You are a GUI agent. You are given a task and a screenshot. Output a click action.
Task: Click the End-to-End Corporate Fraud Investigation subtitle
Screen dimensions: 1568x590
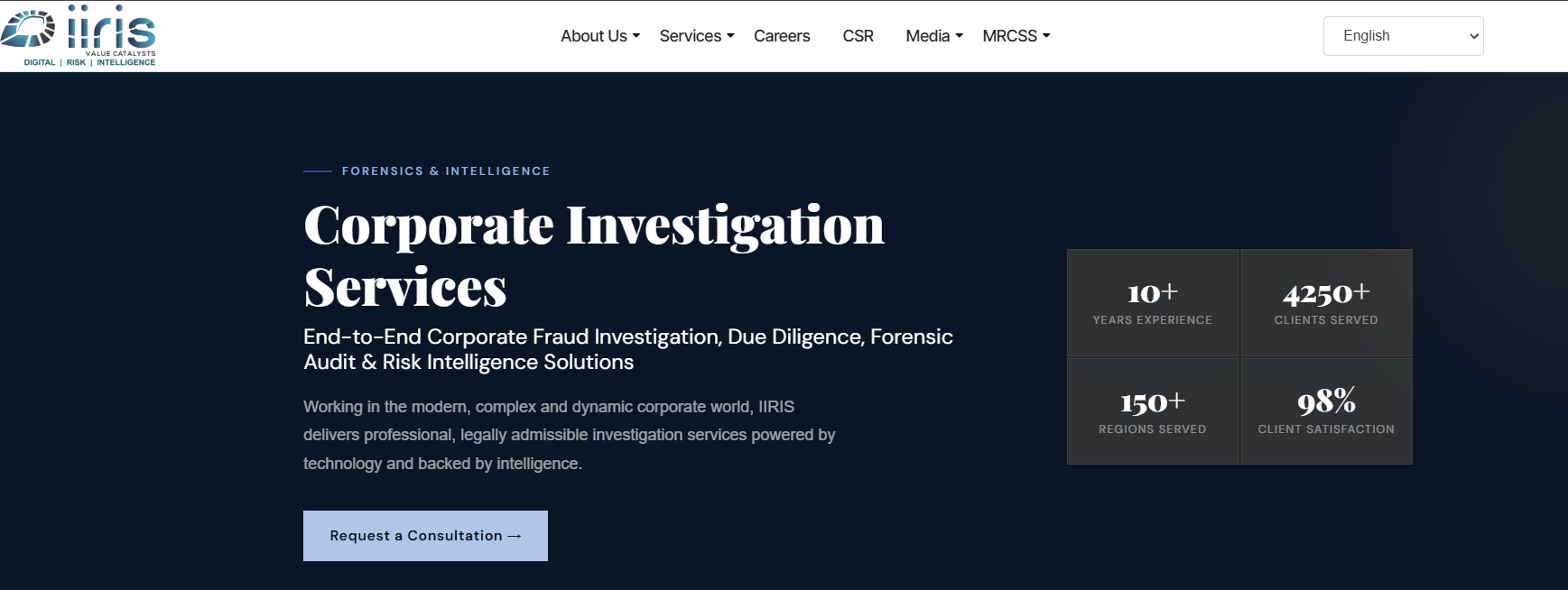628,349
